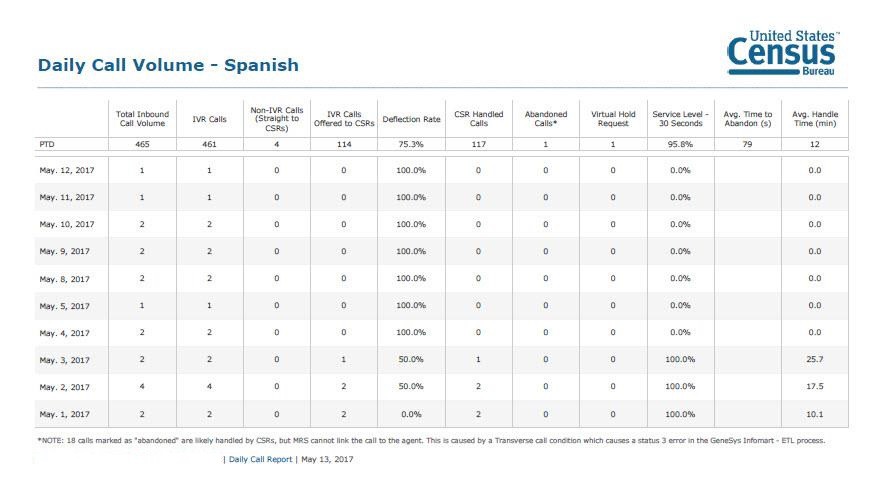The image size is (888, 492).
Task: Select the Service Level - 30 Seconds header
Action: [680, 119]
